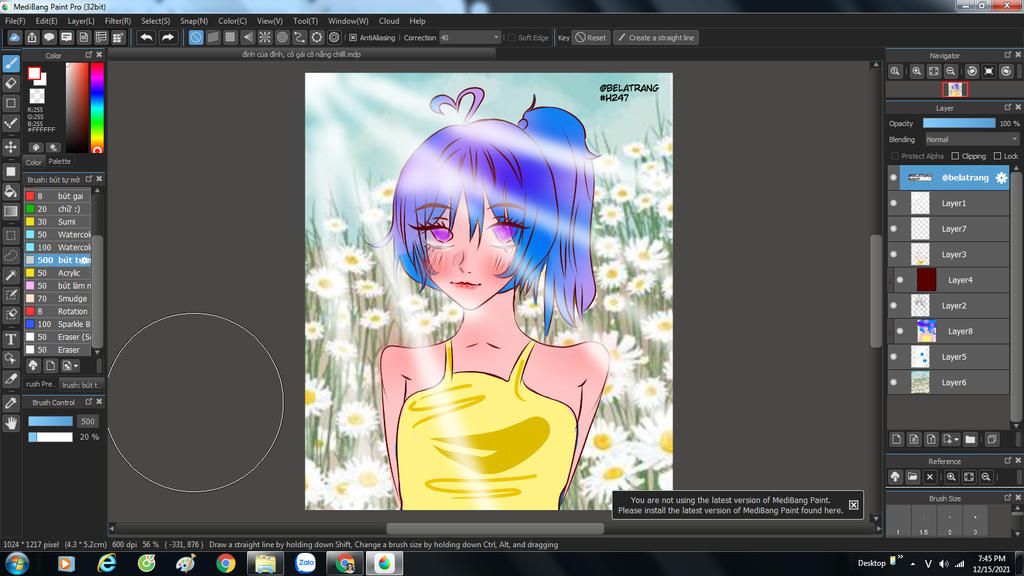Open settings gear on @belatrang layer
Viewport: 1024px width, 576px height.
point(1001,178)
